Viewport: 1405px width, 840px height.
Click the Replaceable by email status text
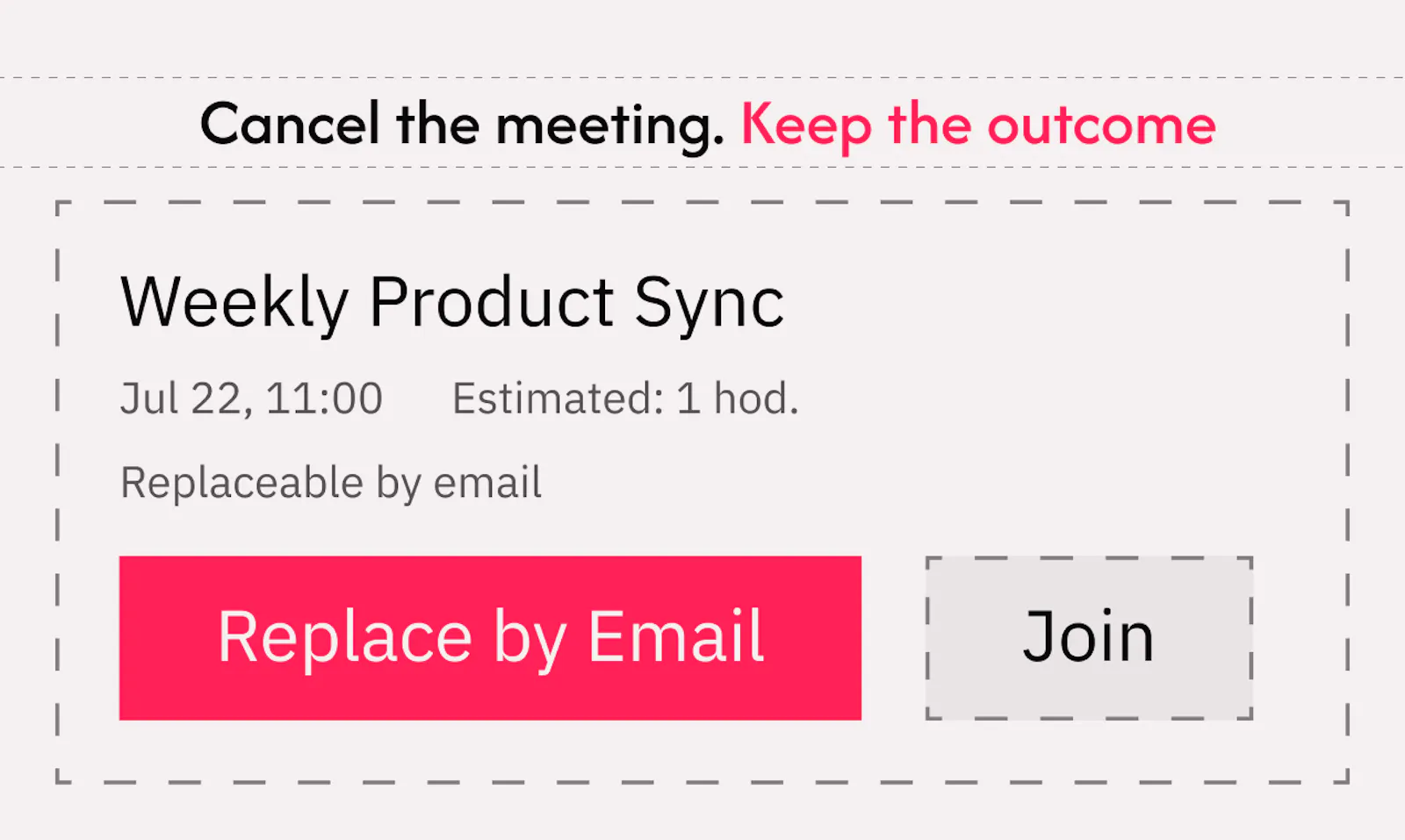[x=330, y=484]
